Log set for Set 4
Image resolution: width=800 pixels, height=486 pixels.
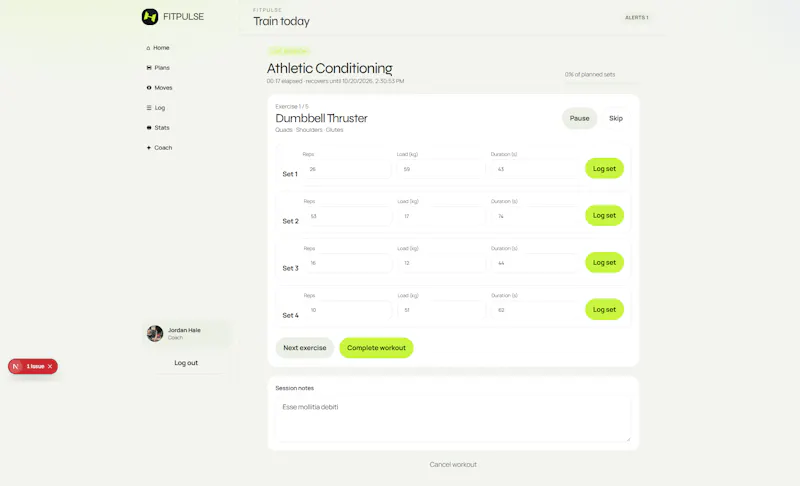point(604,309)
